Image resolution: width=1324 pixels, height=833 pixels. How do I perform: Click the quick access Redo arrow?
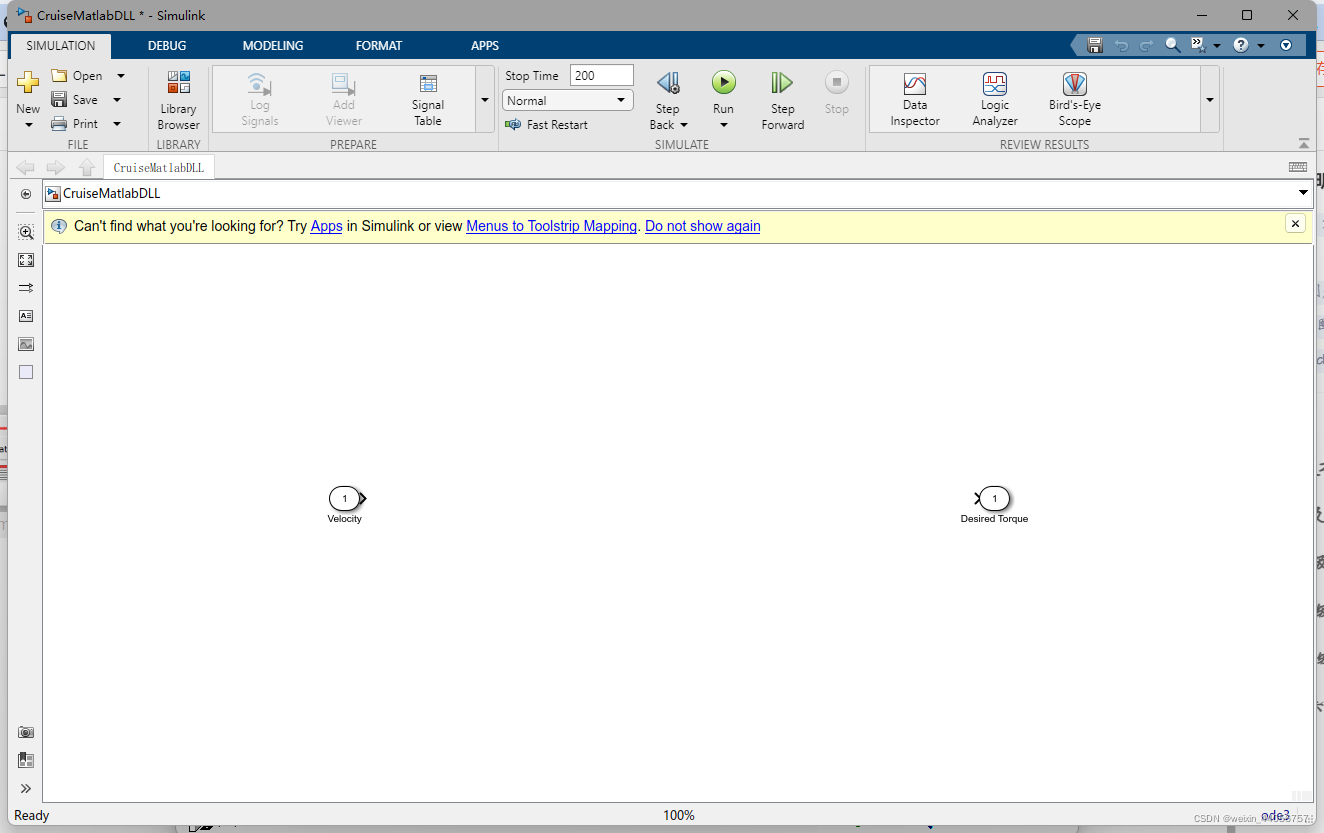coord(1147,45)
